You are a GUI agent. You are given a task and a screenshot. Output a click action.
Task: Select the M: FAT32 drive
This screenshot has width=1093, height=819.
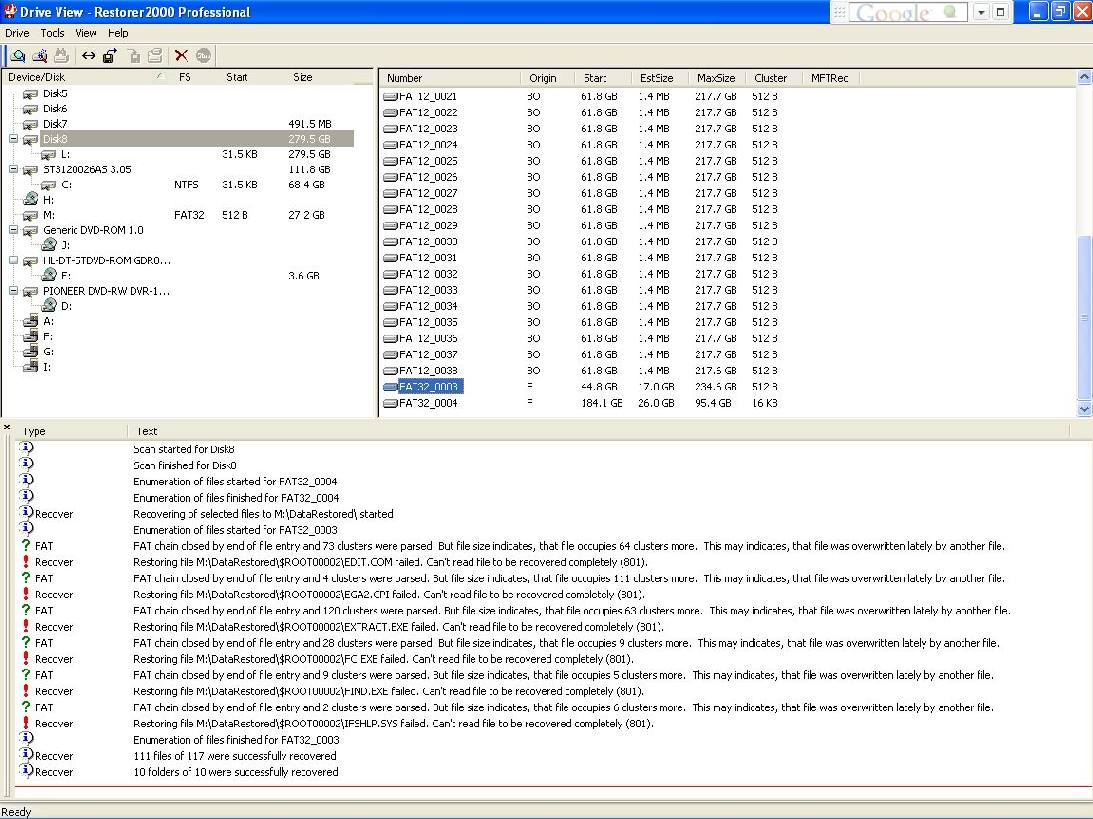pyautogui.click(x=49, y=215)
